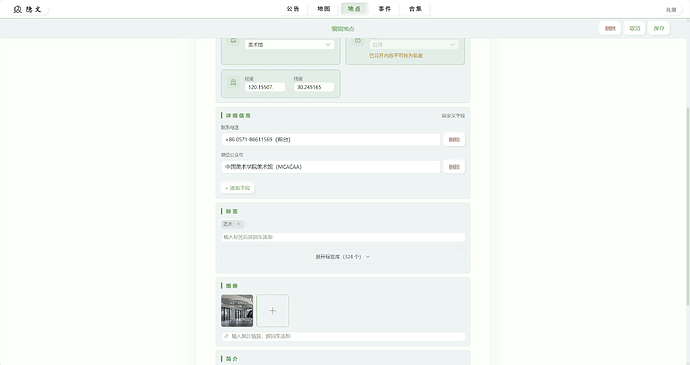This screenshot has height=365, width=690.
Task: Click 取消 to cancel editing
Action: coord(635,28)
